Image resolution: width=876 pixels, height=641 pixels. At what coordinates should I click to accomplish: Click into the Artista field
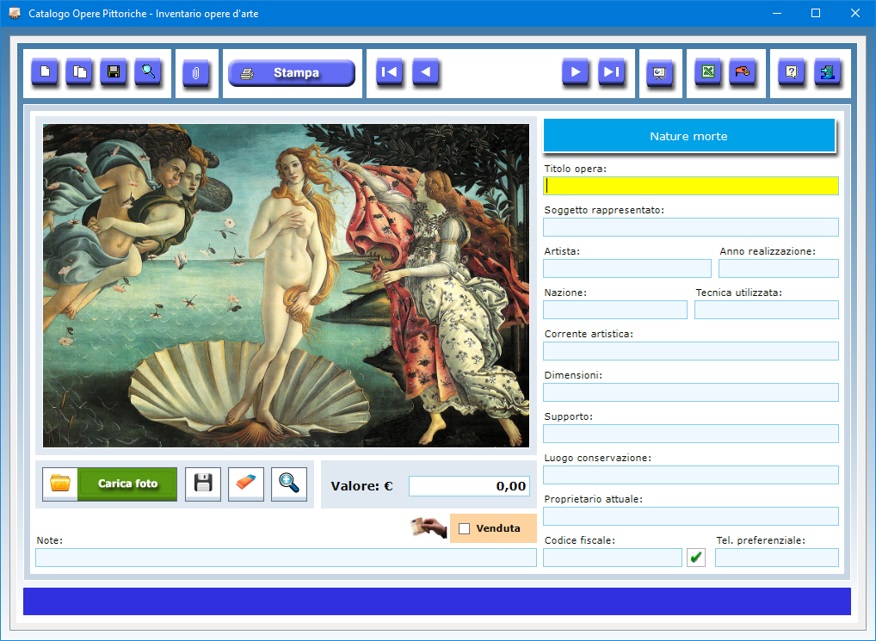tap(627, 268)
